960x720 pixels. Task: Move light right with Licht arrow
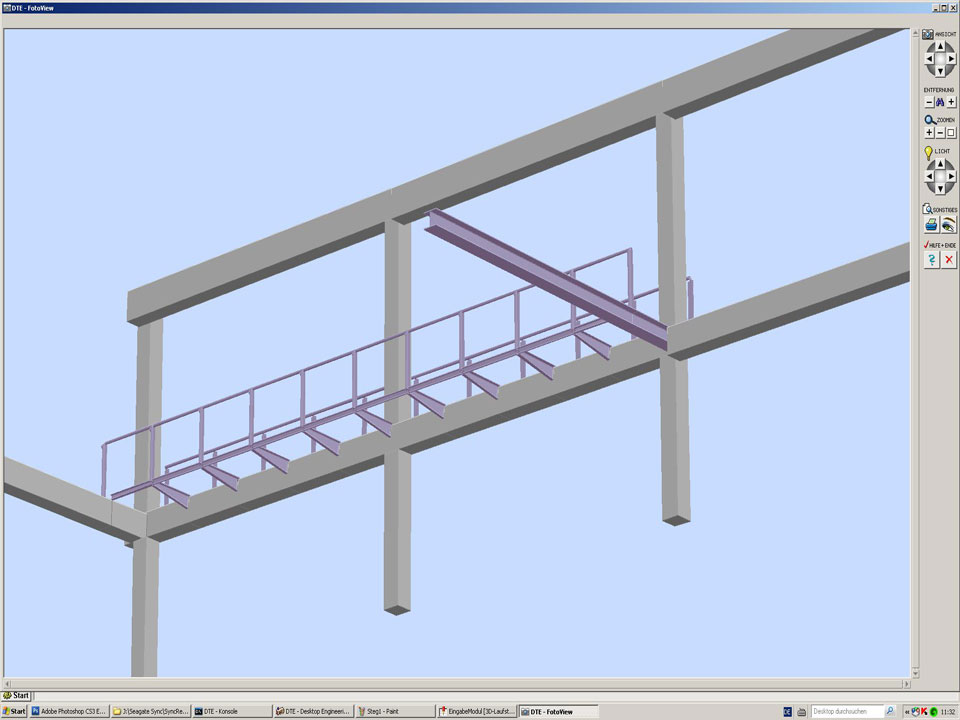tap(951, 176)
